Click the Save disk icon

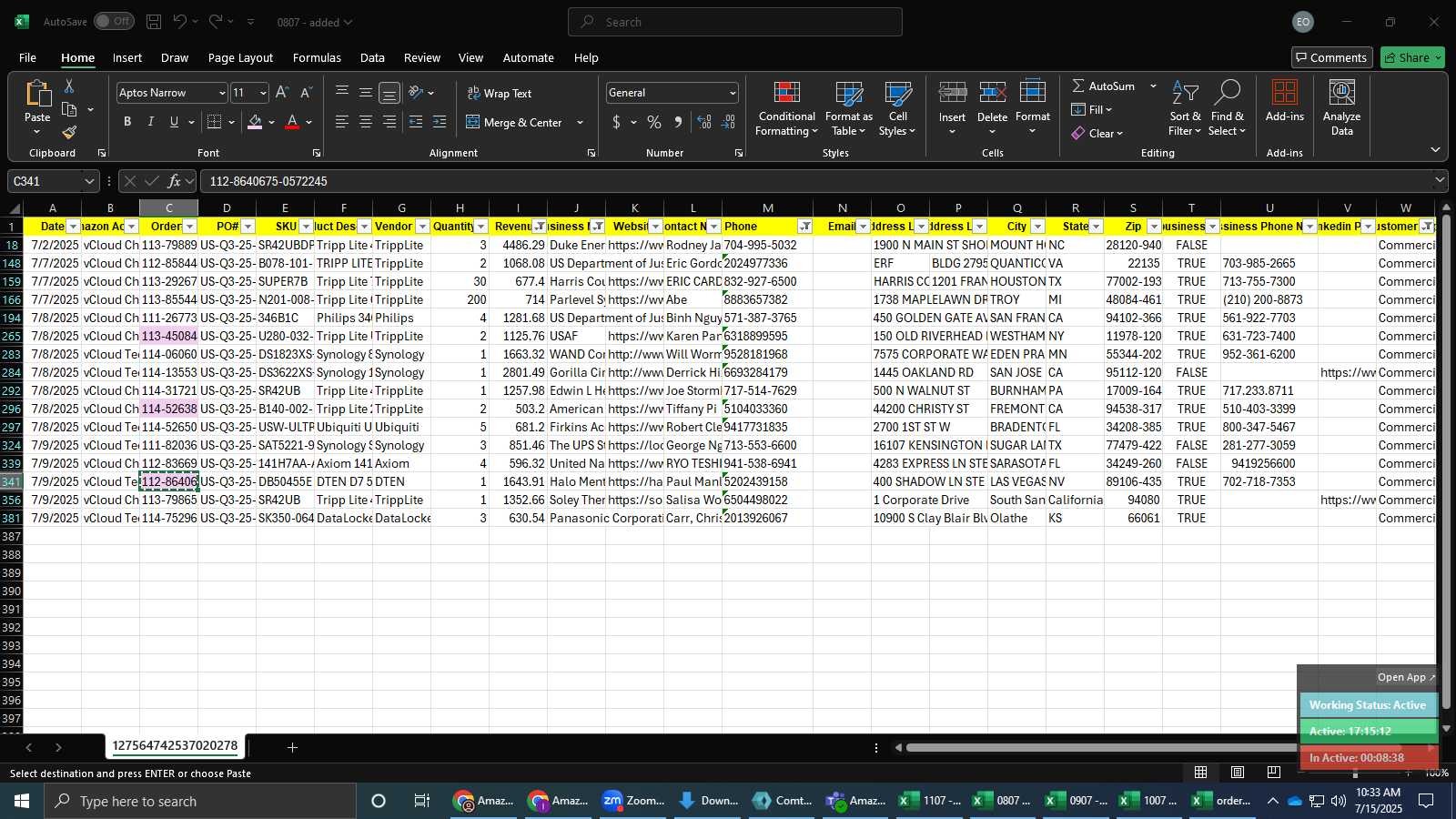tap(154, 22)
